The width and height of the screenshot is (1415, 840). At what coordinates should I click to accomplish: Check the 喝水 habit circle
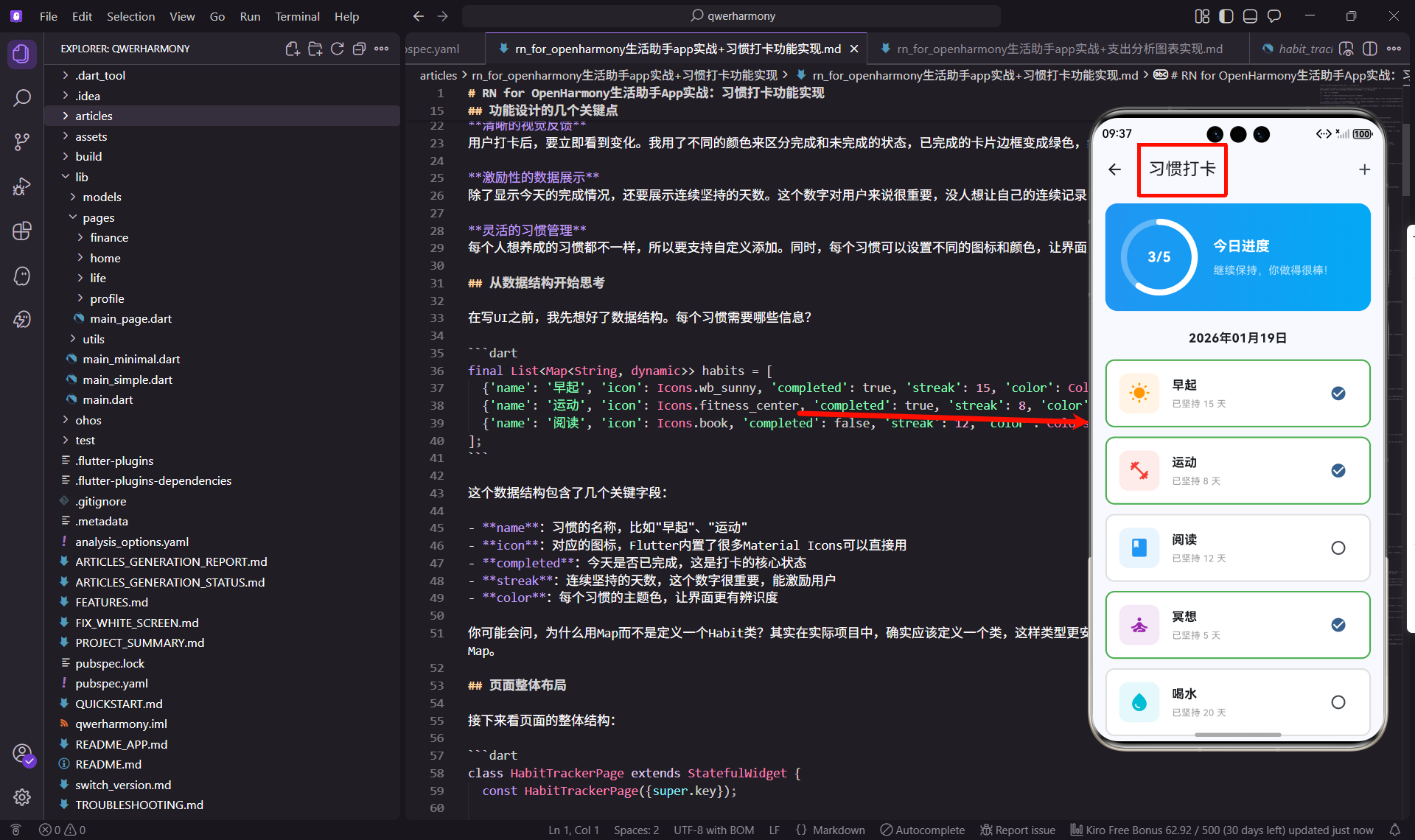click(x=1338, y=702)
